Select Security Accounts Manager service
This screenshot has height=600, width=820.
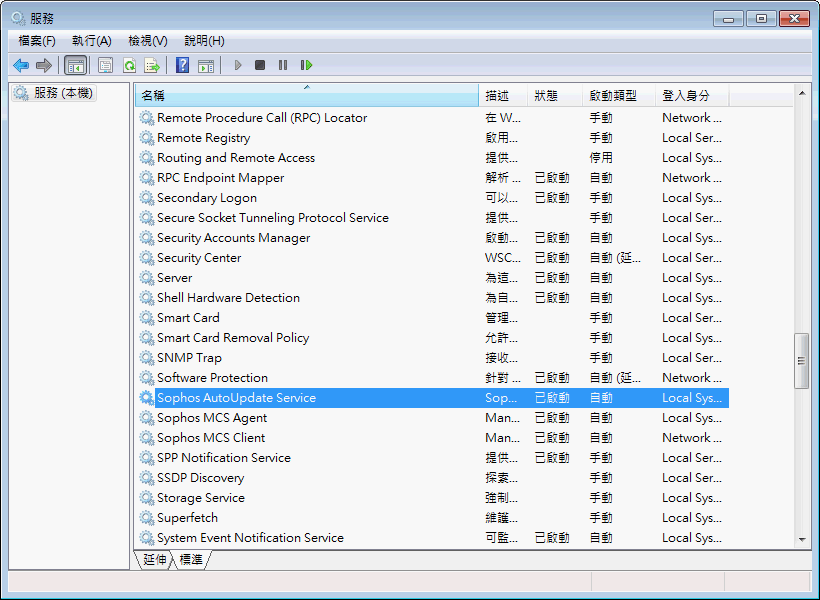[432, 238]
